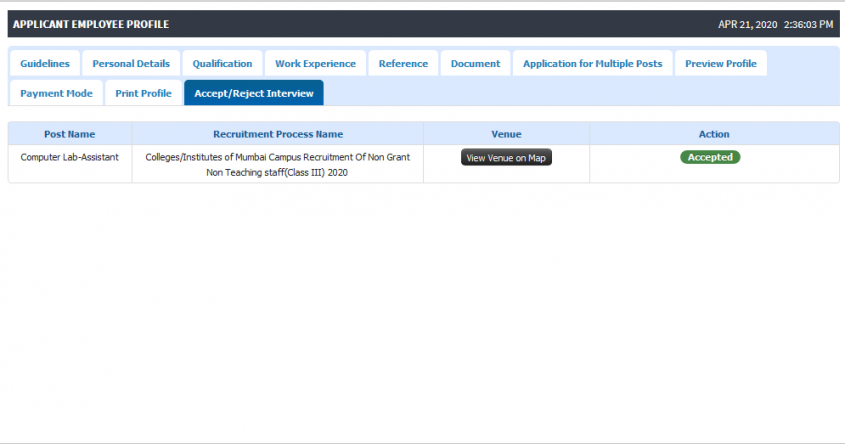Click View Venue on Map button

506,157
